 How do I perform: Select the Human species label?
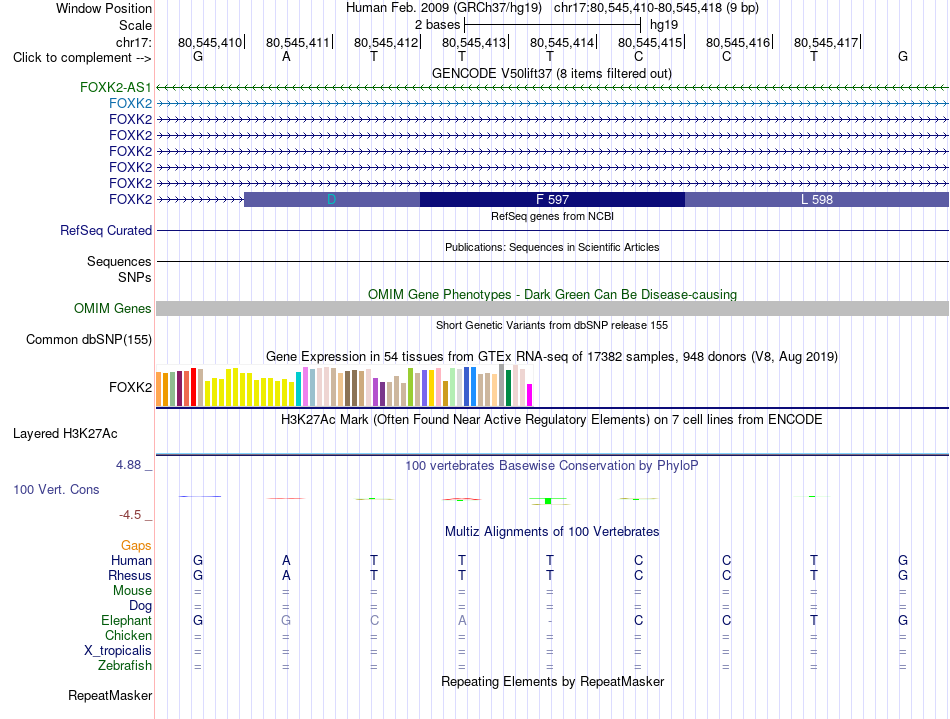click(131, 560)
